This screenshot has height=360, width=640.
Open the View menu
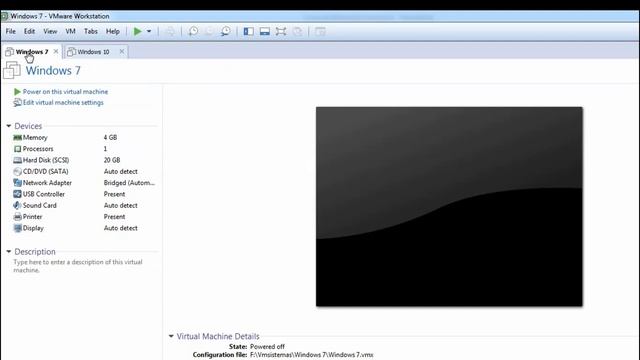pos(50,31)
